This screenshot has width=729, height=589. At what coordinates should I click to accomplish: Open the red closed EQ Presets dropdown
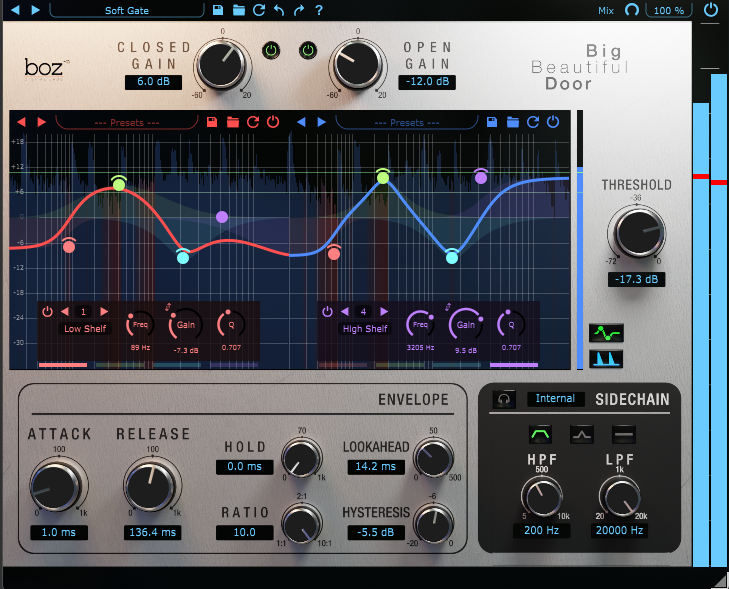click(x=126, y=123)
